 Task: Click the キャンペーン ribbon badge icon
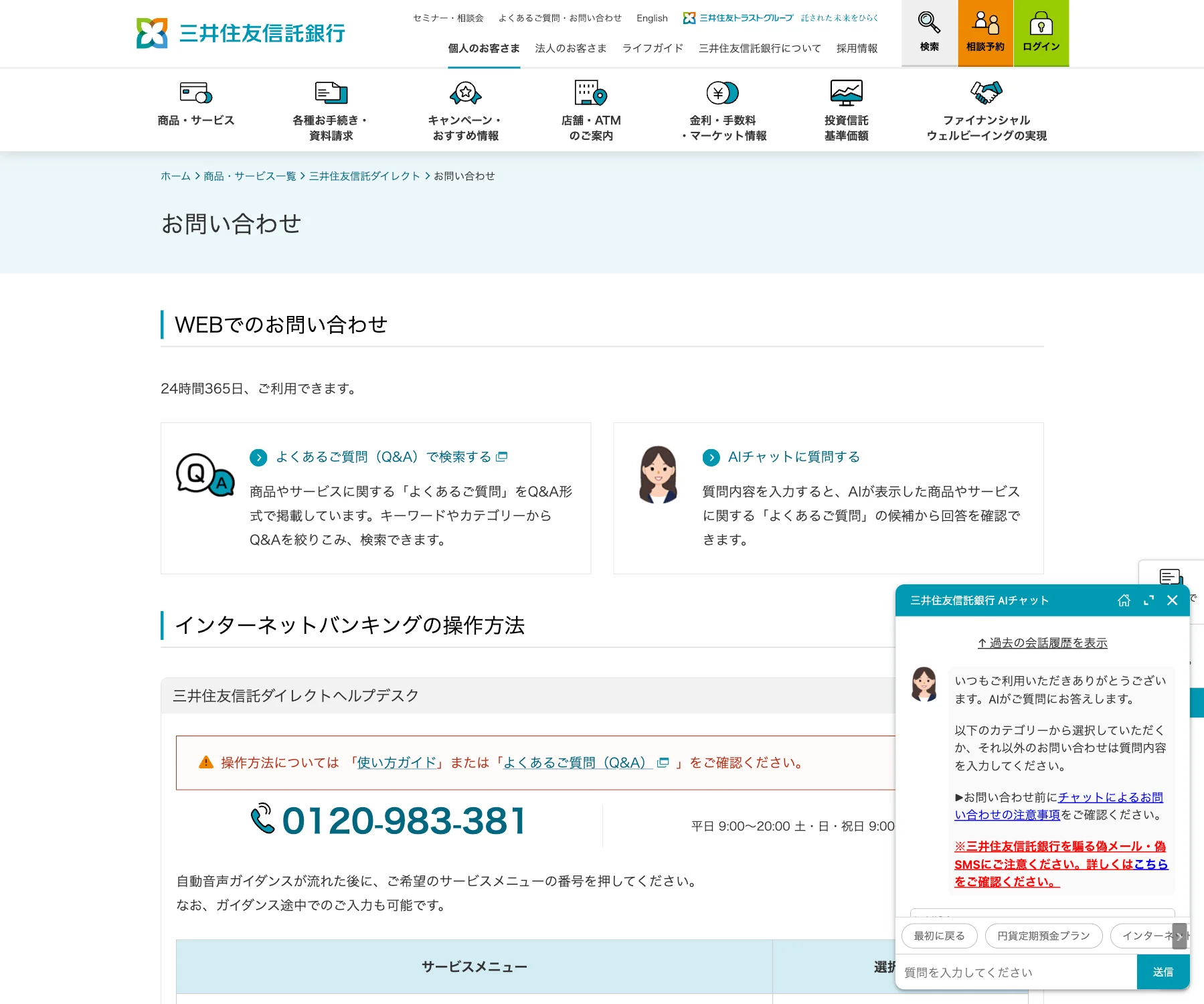pyautogui.click(x=465, y=93)
